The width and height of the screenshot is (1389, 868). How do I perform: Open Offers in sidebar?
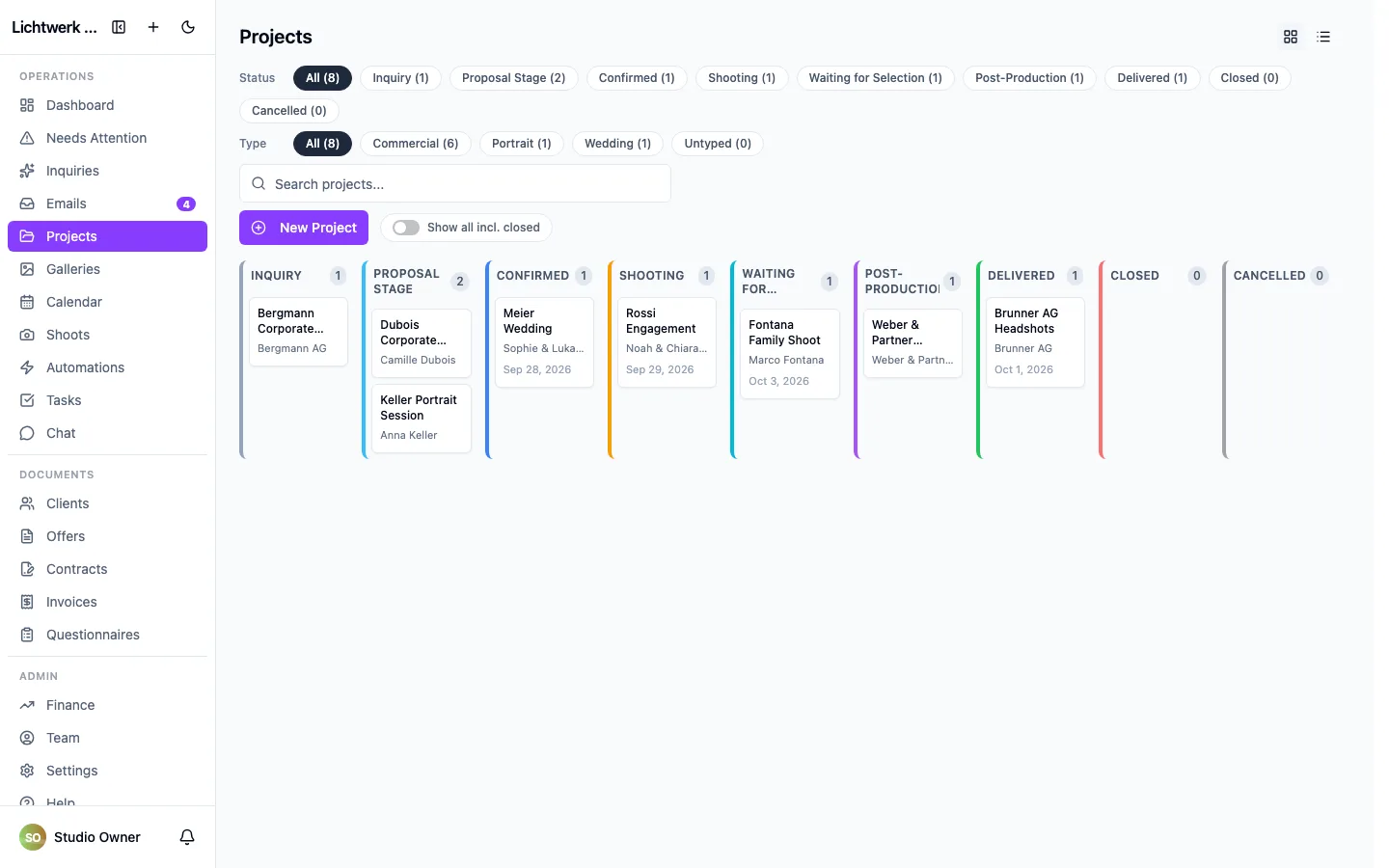coord(107,536)
